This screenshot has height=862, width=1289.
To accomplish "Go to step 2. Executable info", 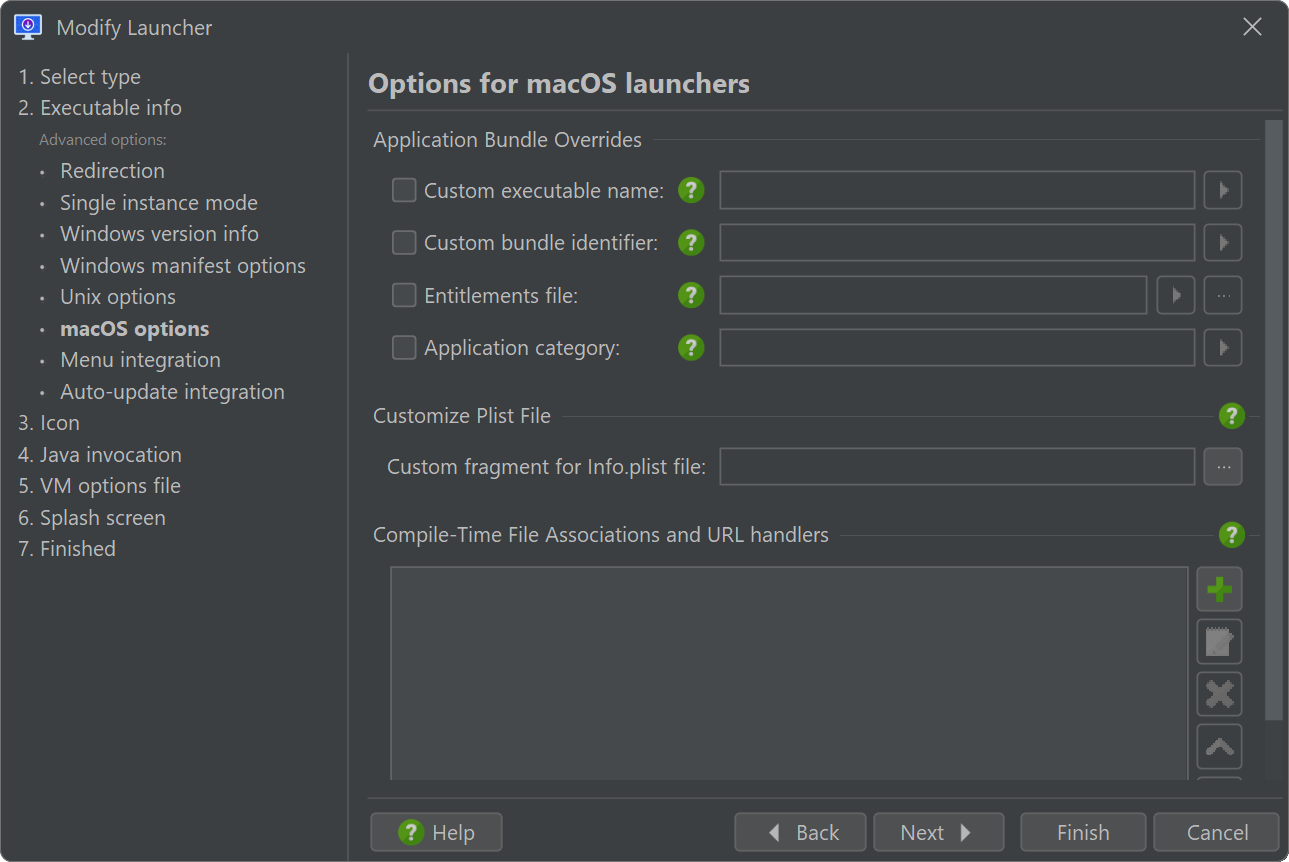I will (100, 108).
